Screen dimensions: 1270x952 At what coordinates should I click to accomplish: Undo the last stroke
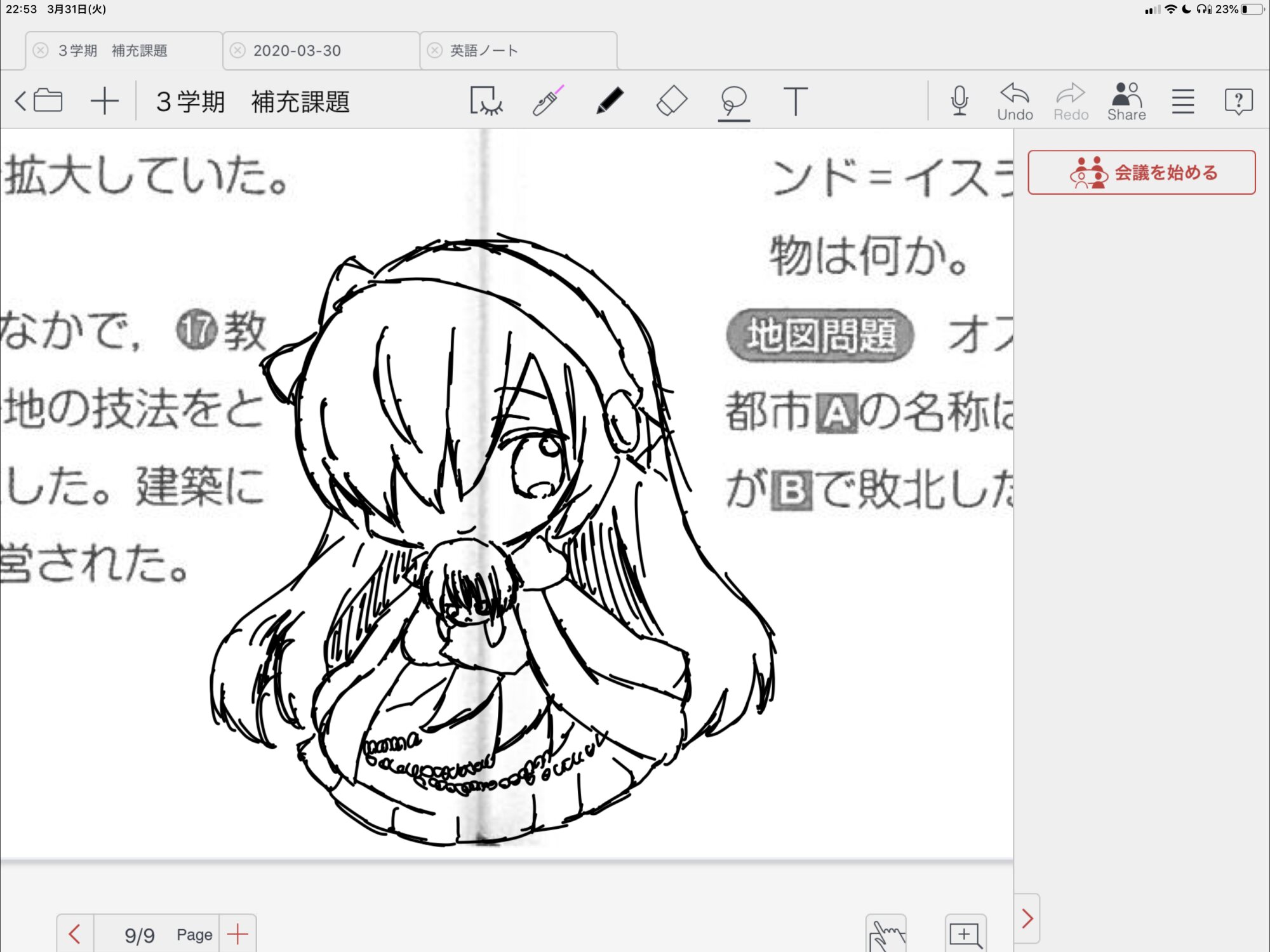pos(1015,101)
